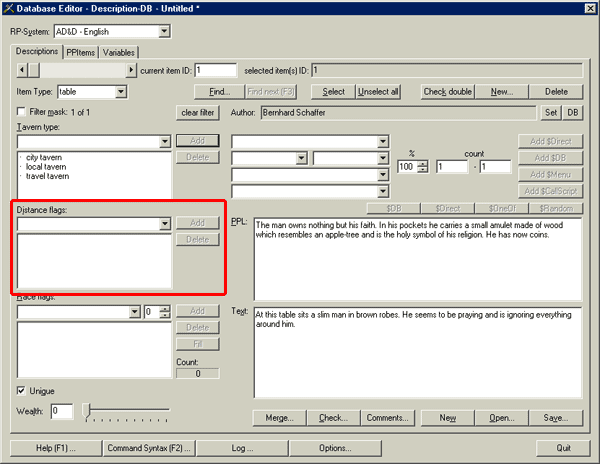This screenshot has width=600, height=464.
Task: Open the Item Type dropdown
Action: tap(121, 92)
